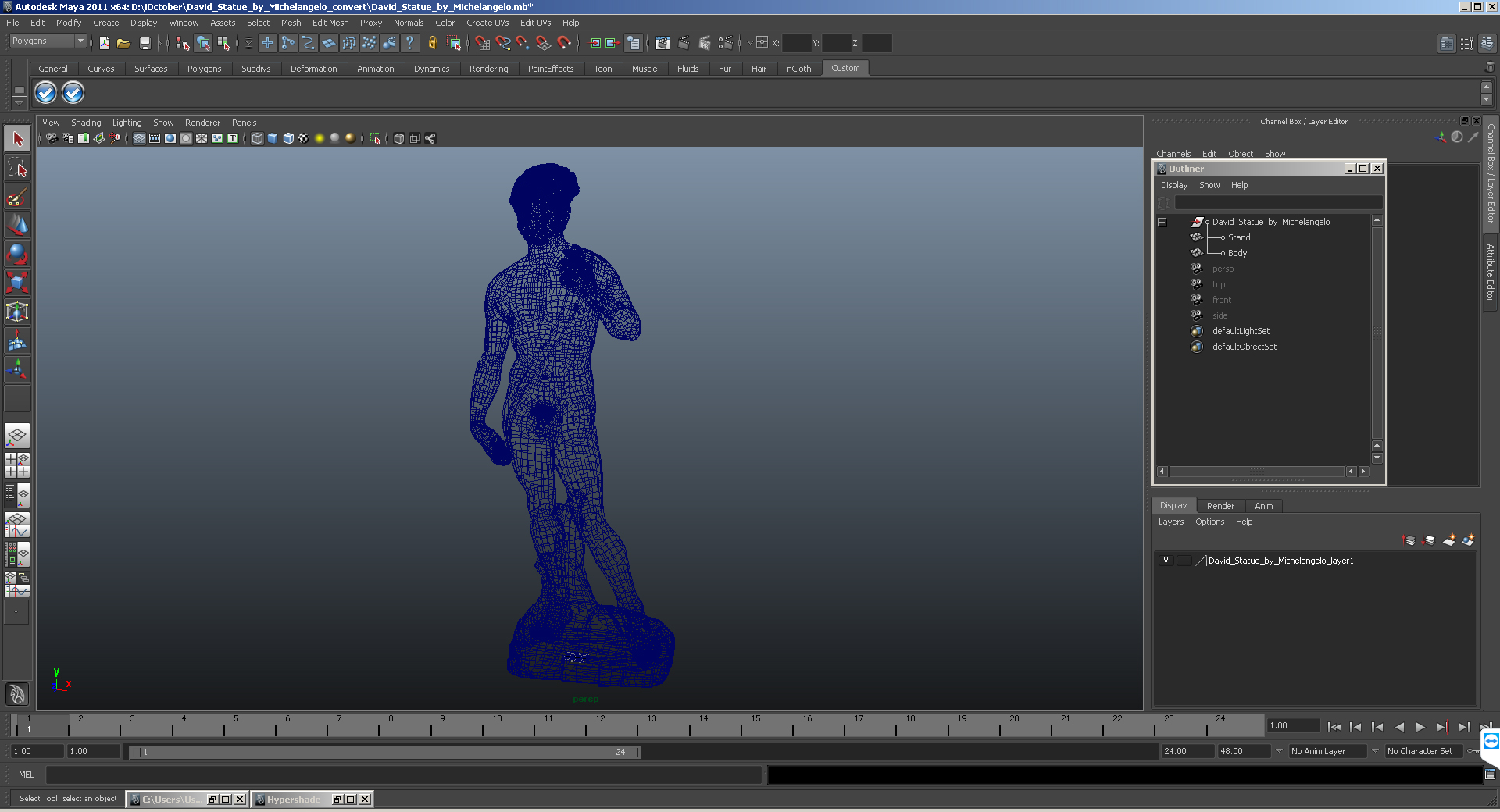
Task: Click play forwards button
Action: click(x=1420, y=727)
